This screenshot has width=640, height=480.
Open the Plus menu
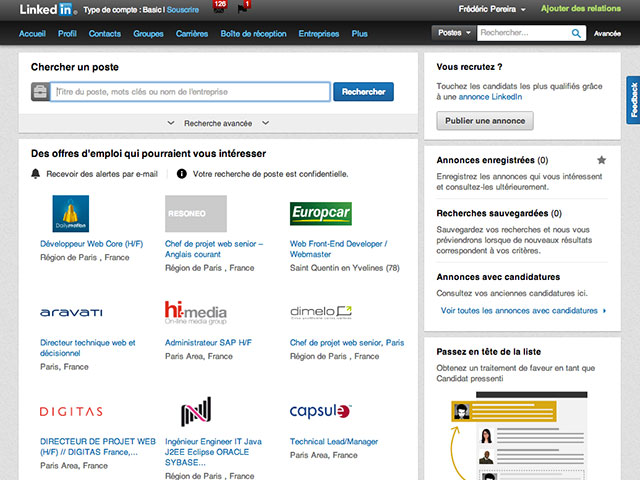pyautogui.click(x=360, y=34)
